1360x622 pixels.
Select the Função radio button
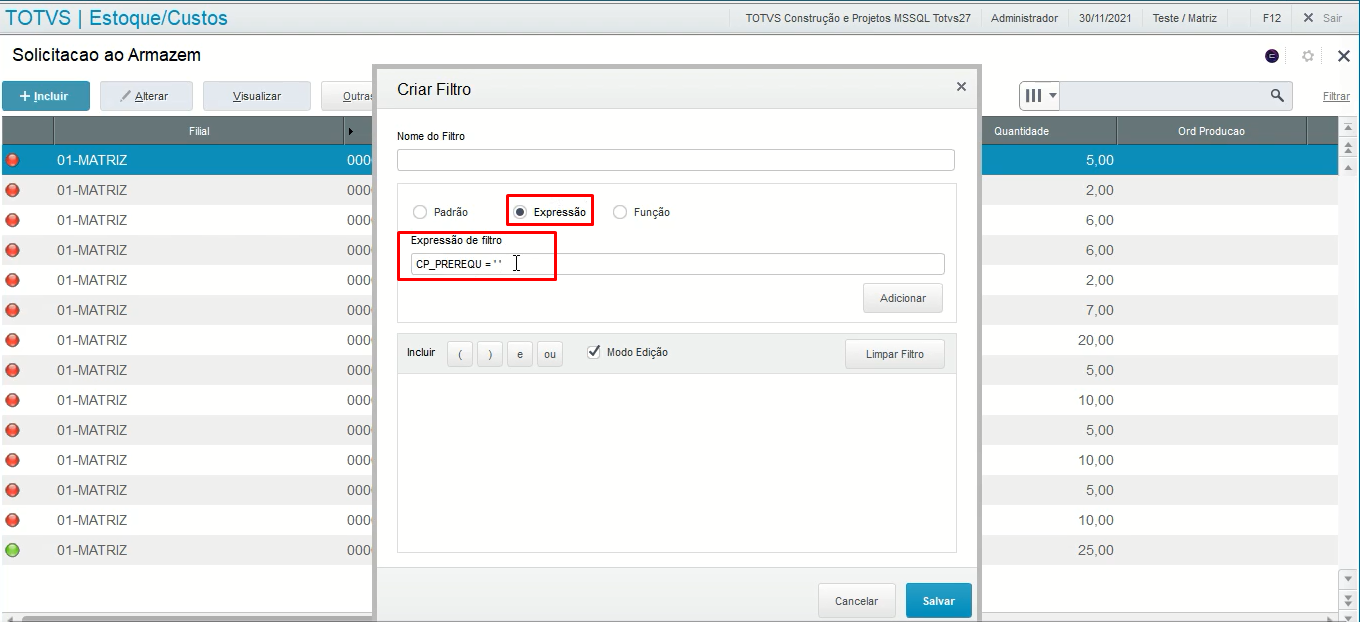tap(620, 212)
